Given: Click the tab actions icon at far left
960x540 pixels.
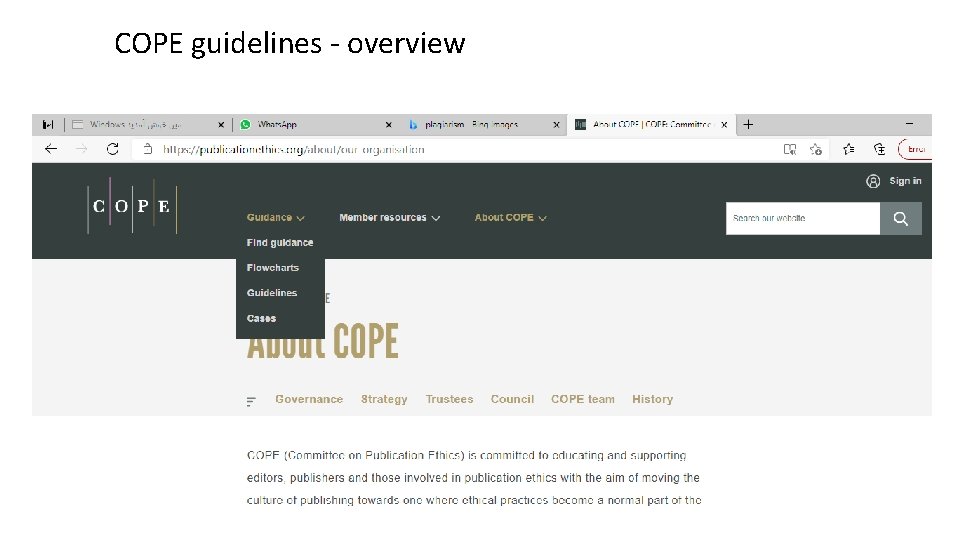Looking at the screenshot, I should (48, 124).
